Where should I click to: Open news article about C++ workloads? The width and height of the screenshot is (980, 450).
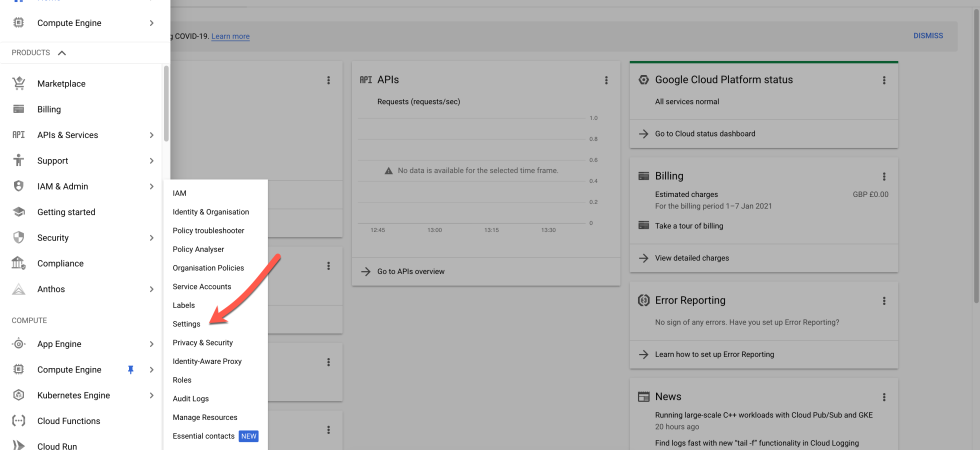point(764,415)
